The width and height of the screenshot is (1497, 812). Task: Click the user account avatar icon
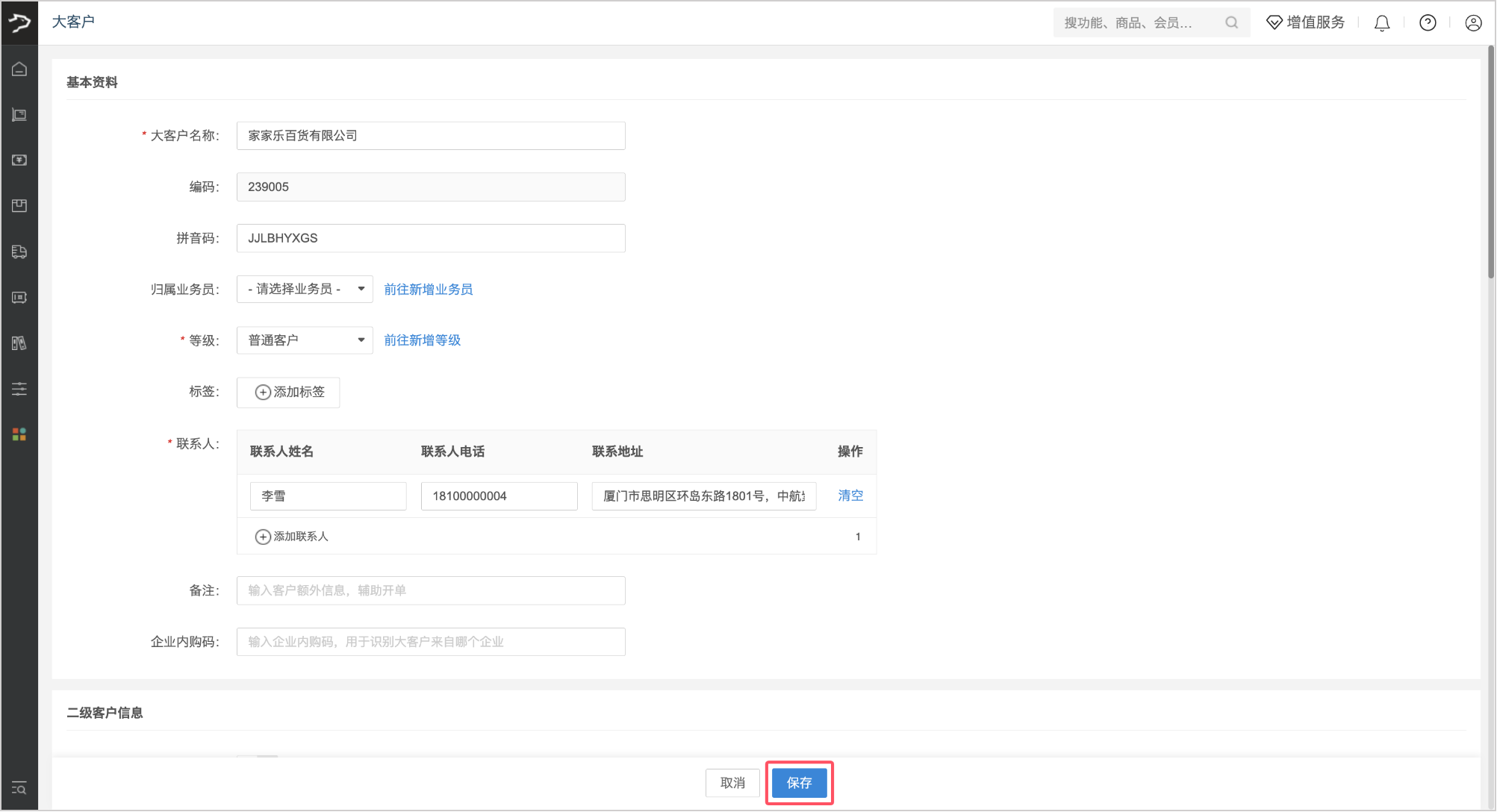[x=1473, y=23]
